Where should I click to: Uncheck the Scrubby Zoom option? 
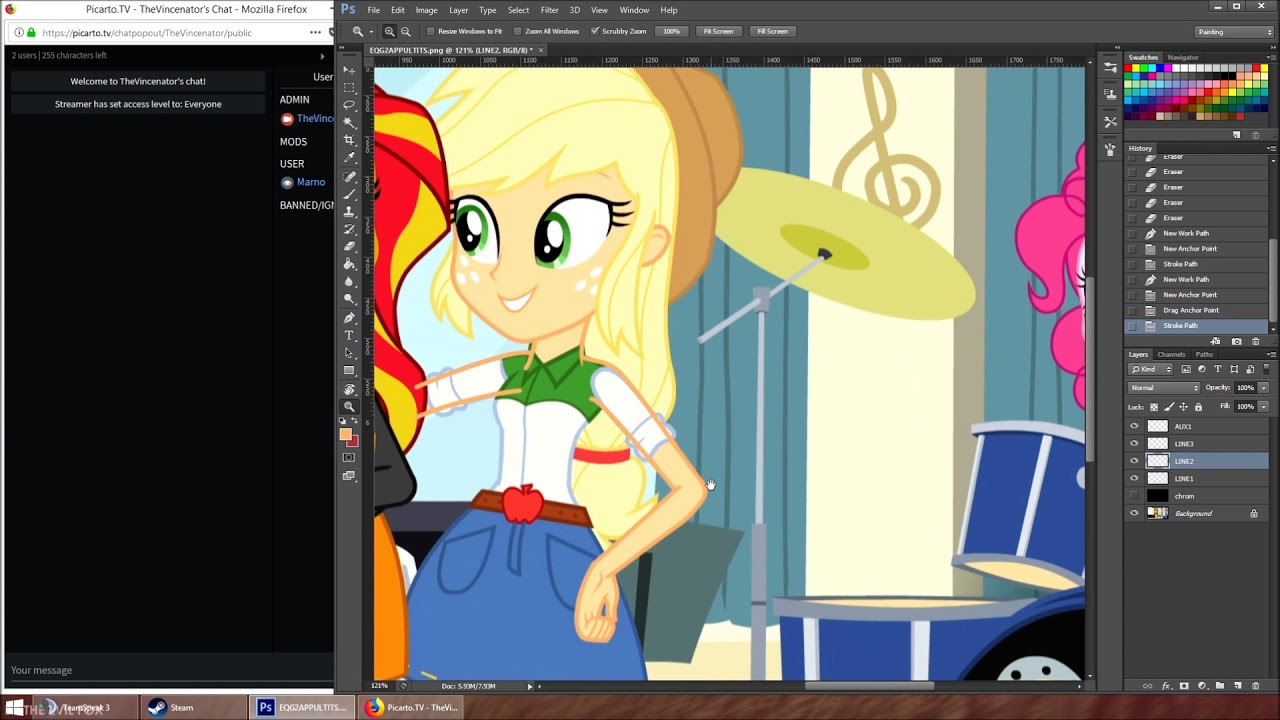click(595, 31)
